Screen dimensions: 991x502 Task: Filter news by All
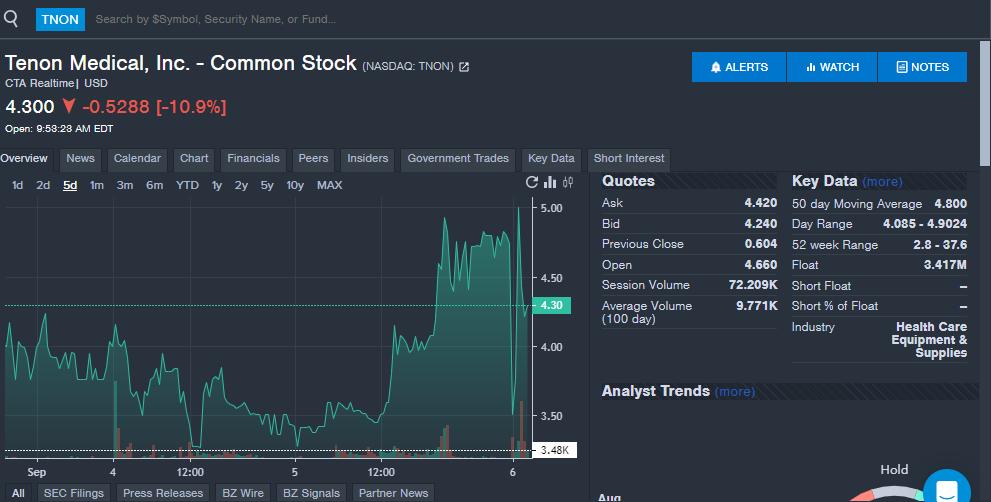coord(18,493)
